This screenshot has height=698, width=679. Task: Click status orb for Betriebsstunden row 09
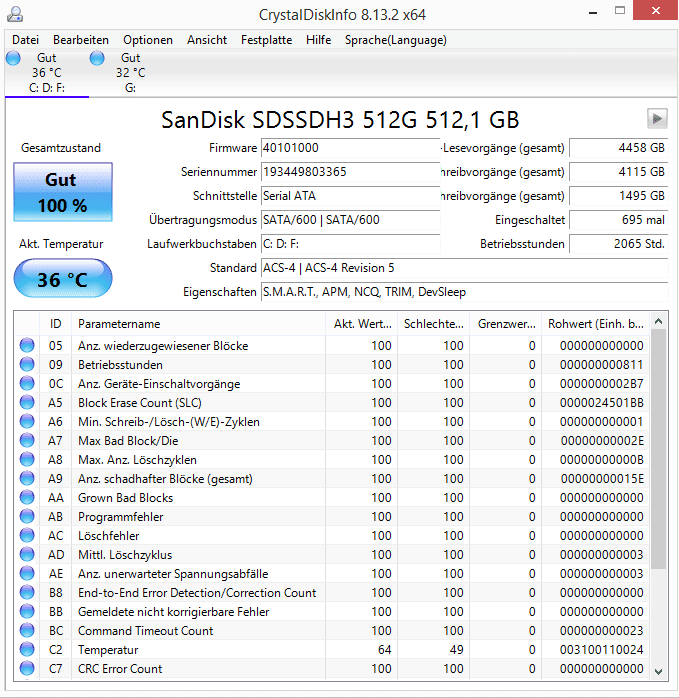[x=27, y=364]
